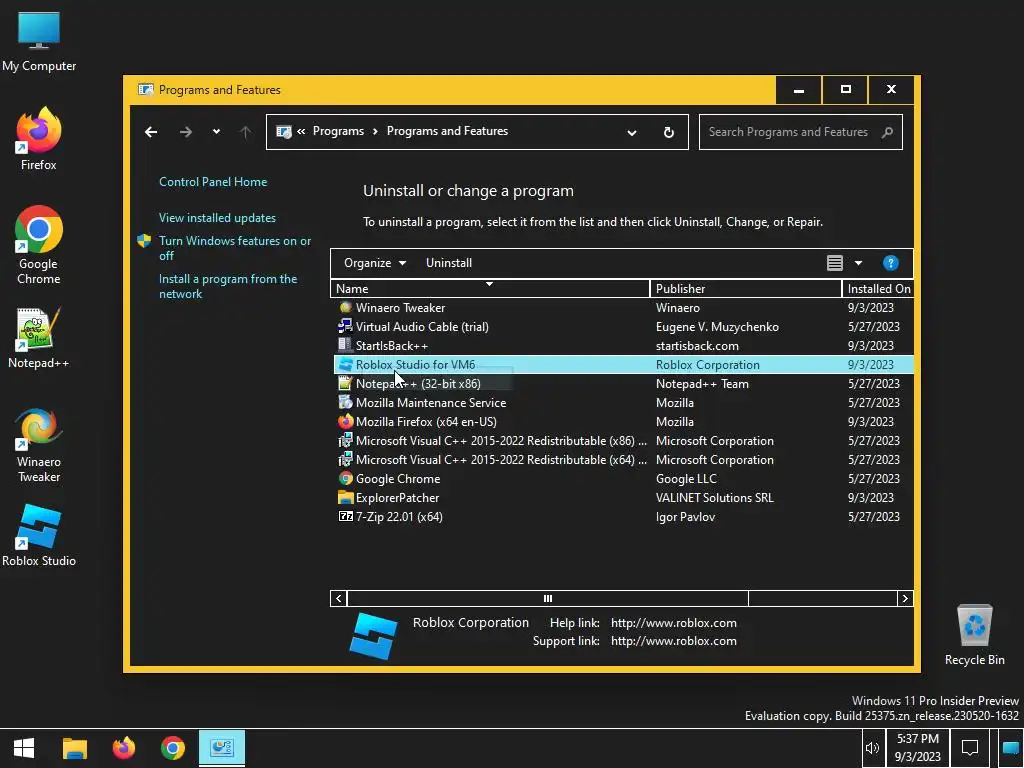Click the Back arrow in Programs and Features
The image size is (1024, 768).
point(151,132)
